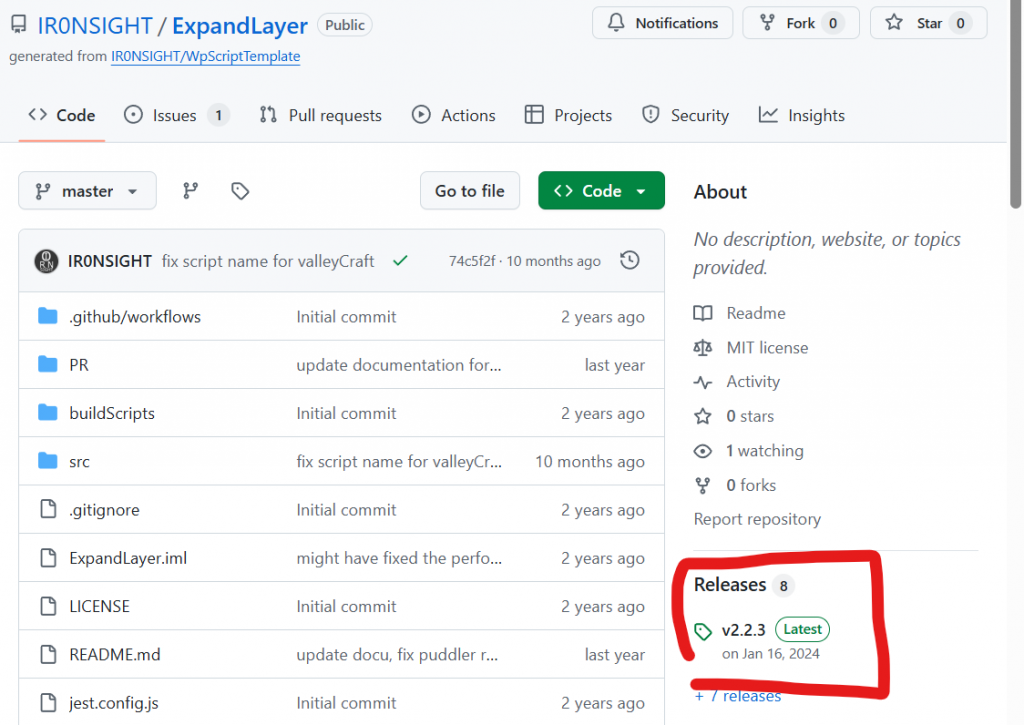Open the README.md file
1024x725 pixels.
[115, 655]
